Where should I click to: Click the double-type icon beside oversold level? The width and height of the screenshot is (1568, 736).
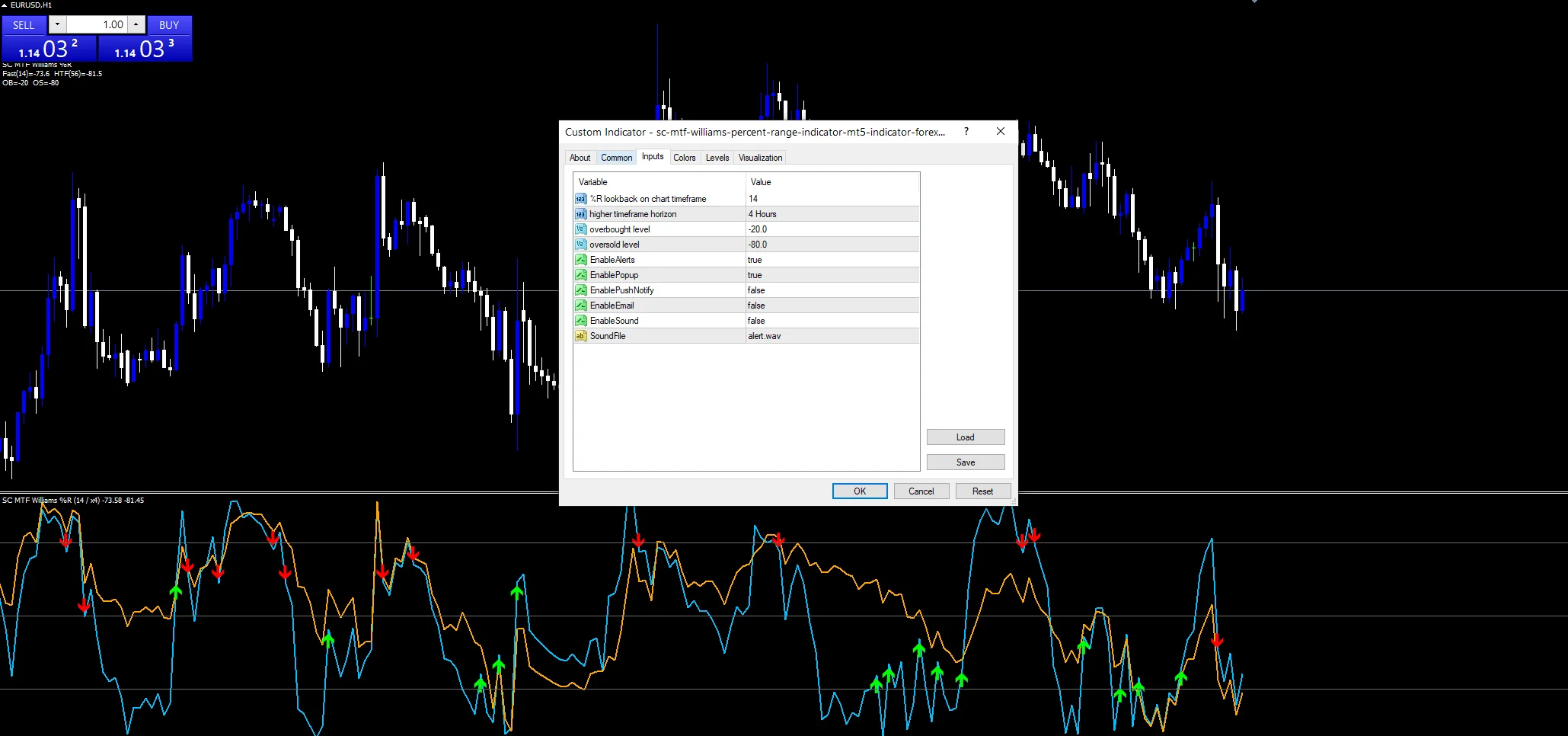pyautogui.click(x=580, y=245)
